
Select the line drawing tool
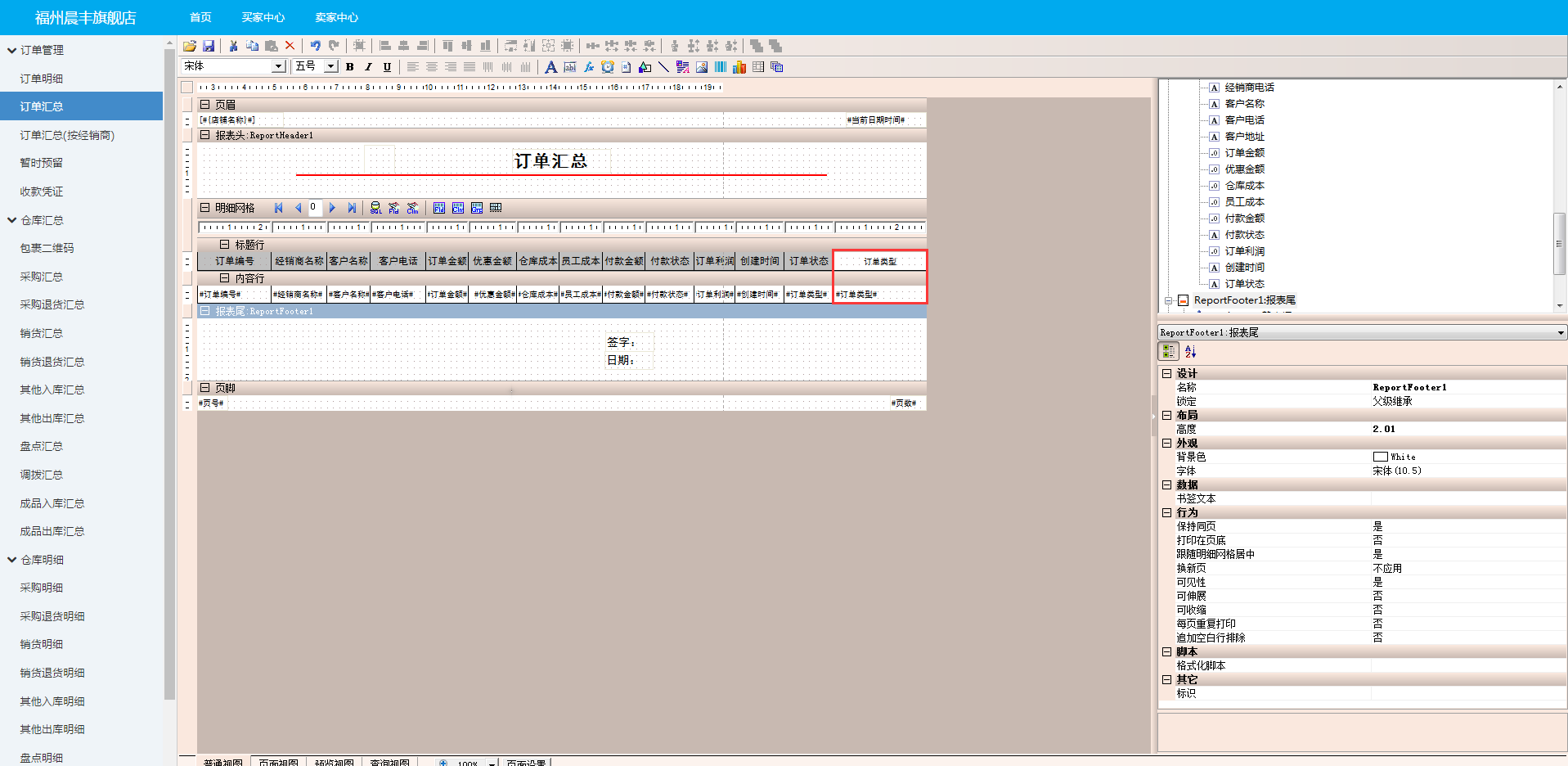(x=663, y=67)
